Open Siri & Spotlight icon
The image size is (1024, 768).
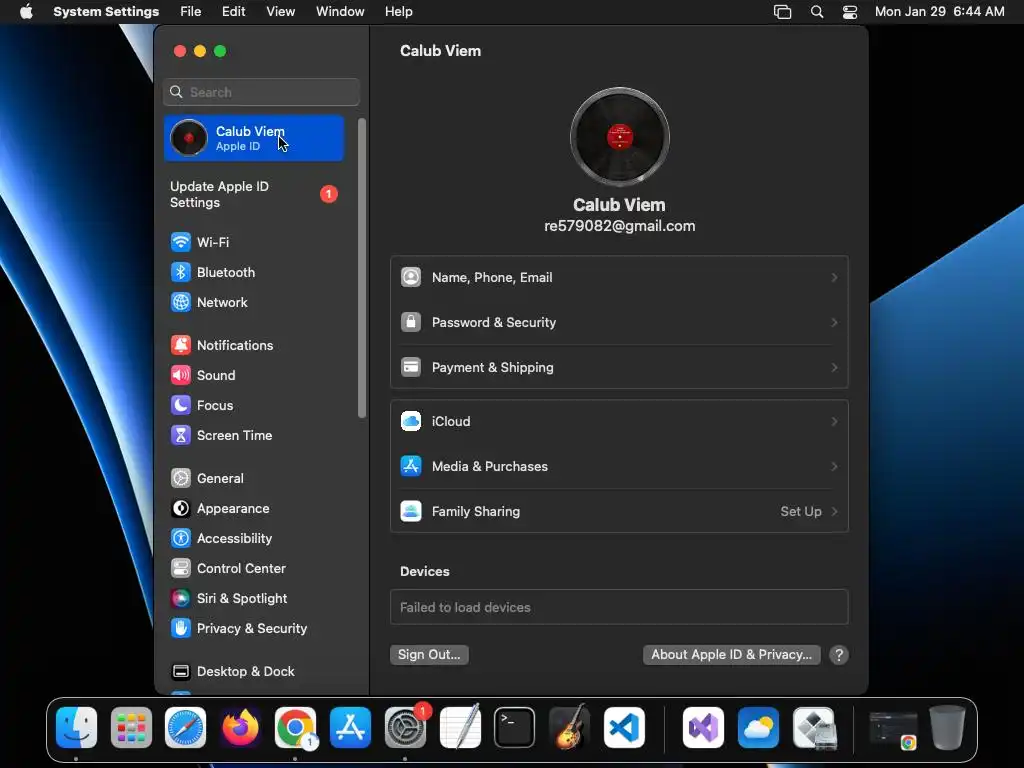[x=181, y=599]
